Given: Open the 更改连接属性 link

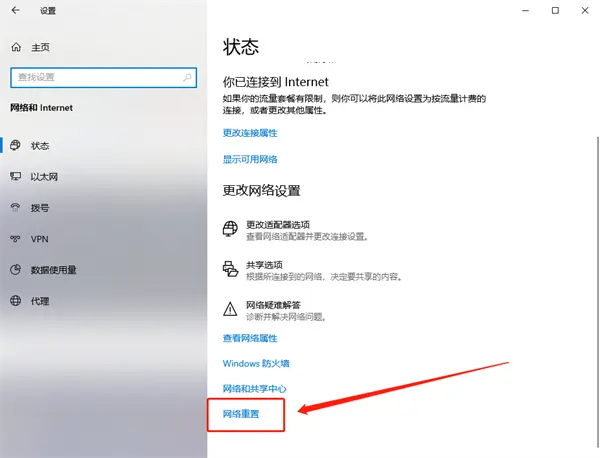Looking at the screenshot, I should pyautogui.click(x=250, y=133).
